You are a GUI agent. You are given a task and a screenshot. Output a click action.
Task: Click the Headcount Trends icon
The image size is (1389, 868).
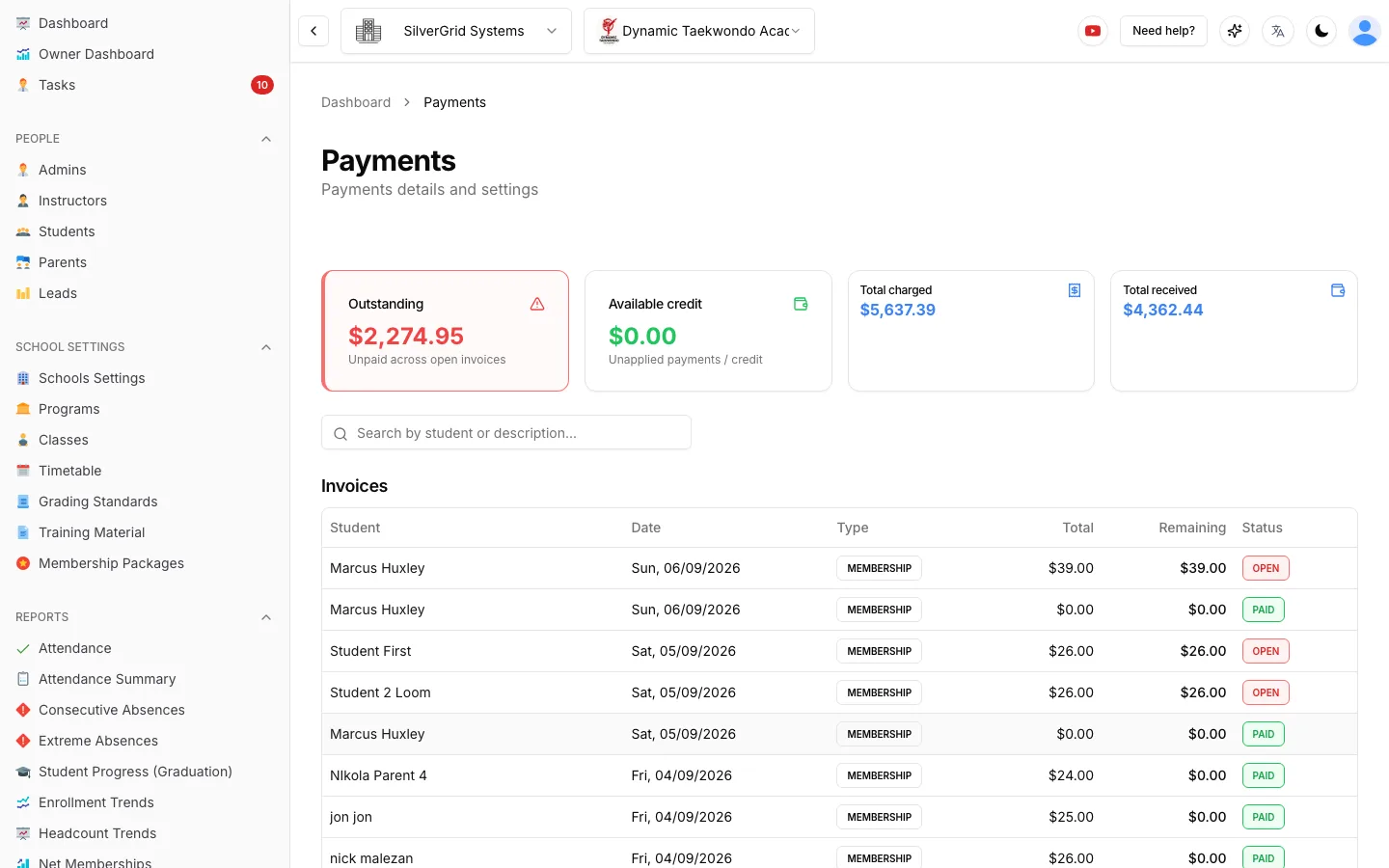tap(23, 833)
